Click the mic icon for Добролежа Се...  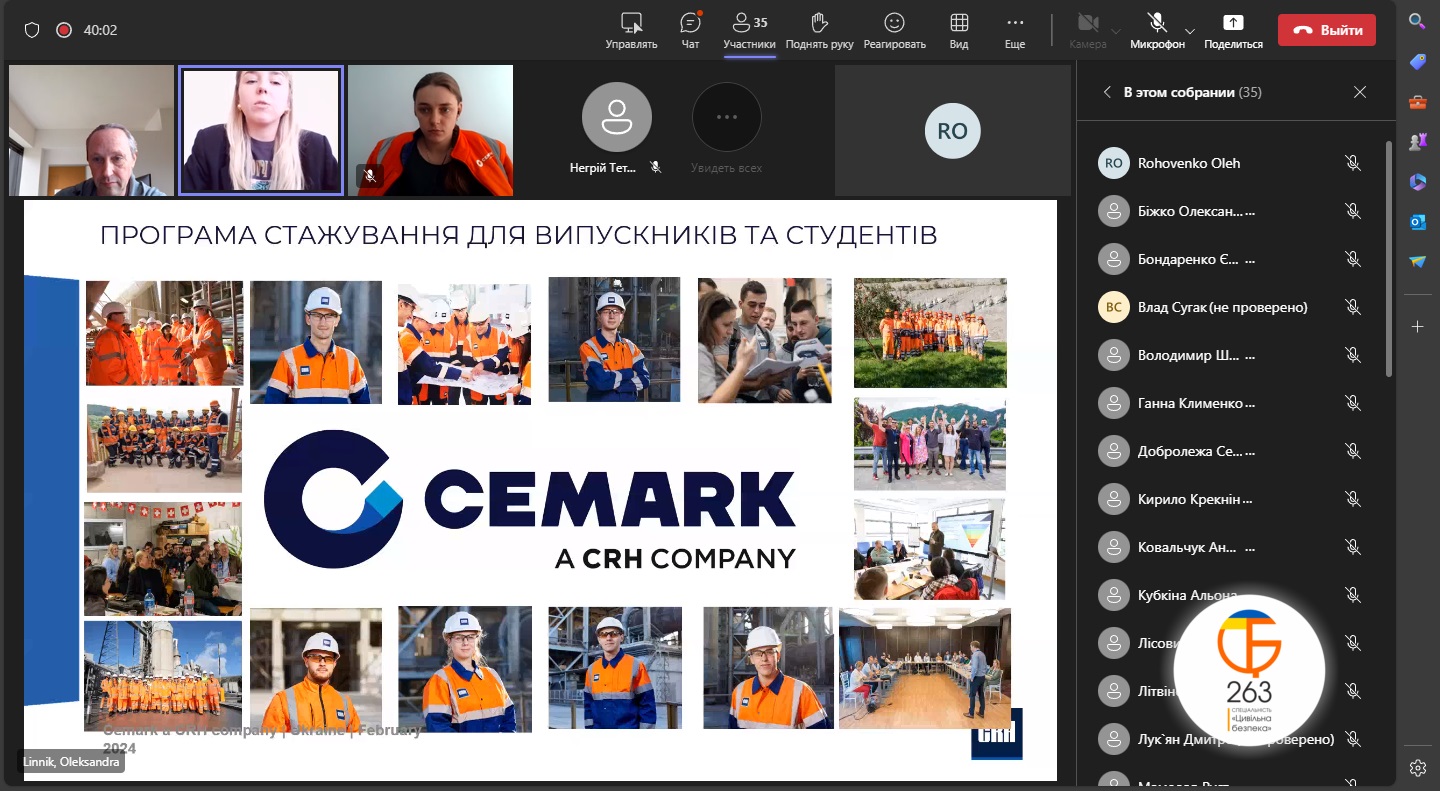[x=1353, y=451]
